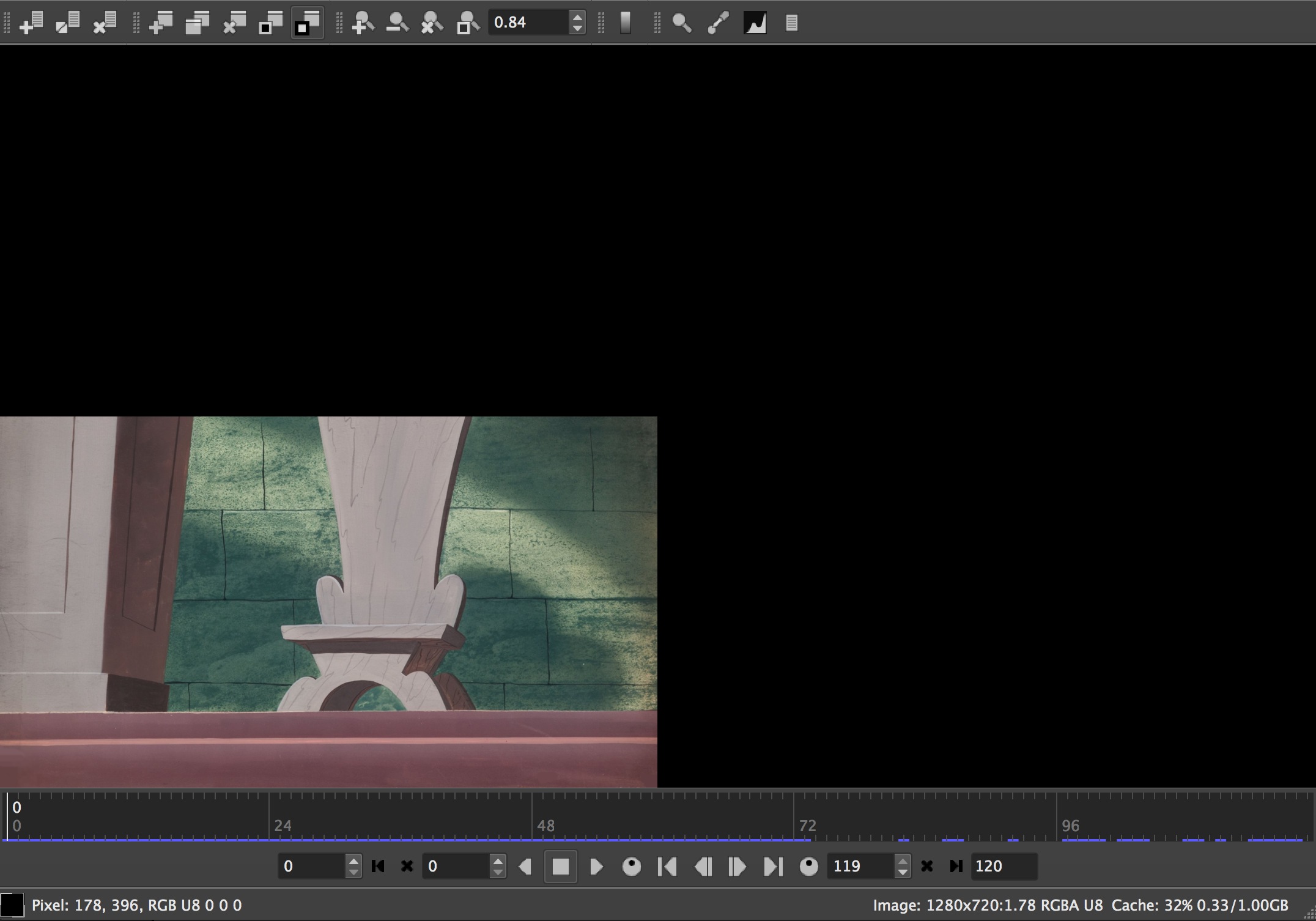Zoom in with magnifier plus icon
This screenshot has width=1316, height=921.
click(x=363, y=23)
